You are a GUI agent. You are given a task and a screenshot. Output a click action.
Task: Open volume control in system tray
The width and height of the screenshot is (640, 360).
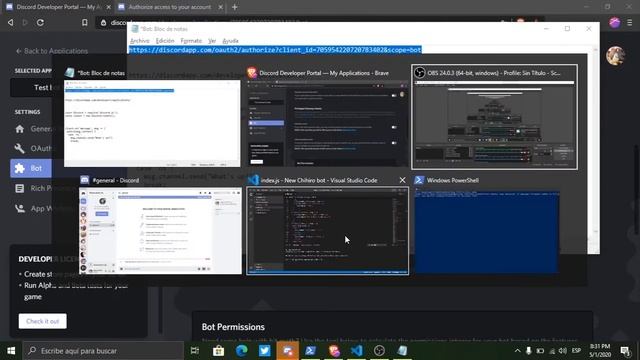563,351
